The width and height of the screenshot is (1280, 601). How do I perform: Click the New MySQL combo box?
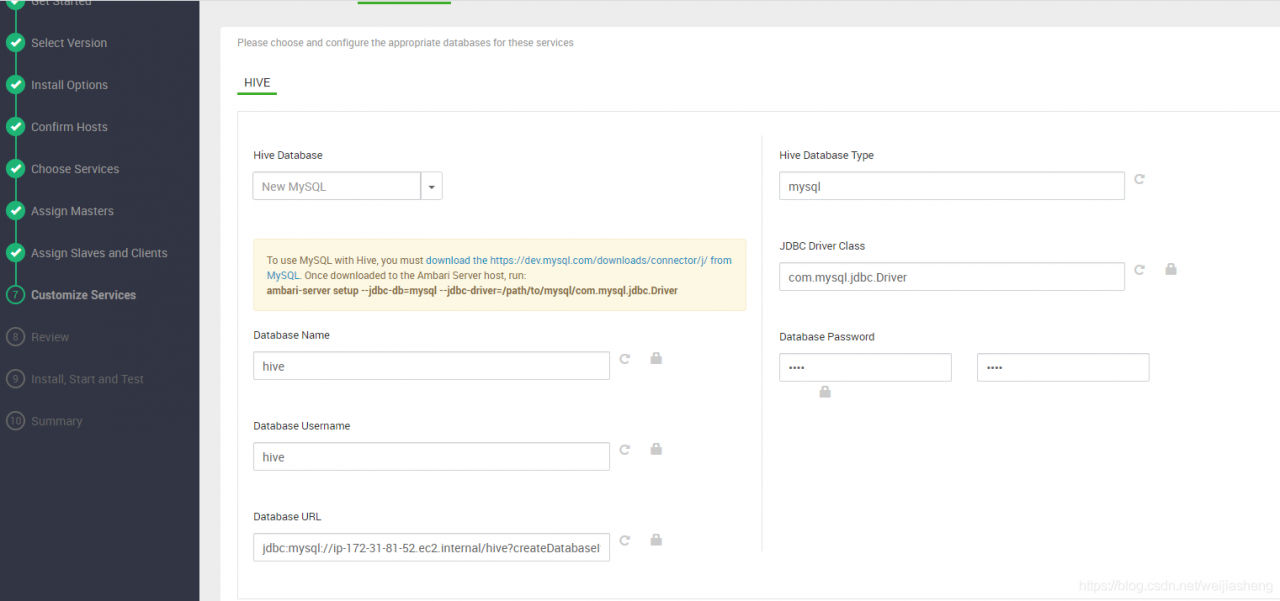pos(336,186)
